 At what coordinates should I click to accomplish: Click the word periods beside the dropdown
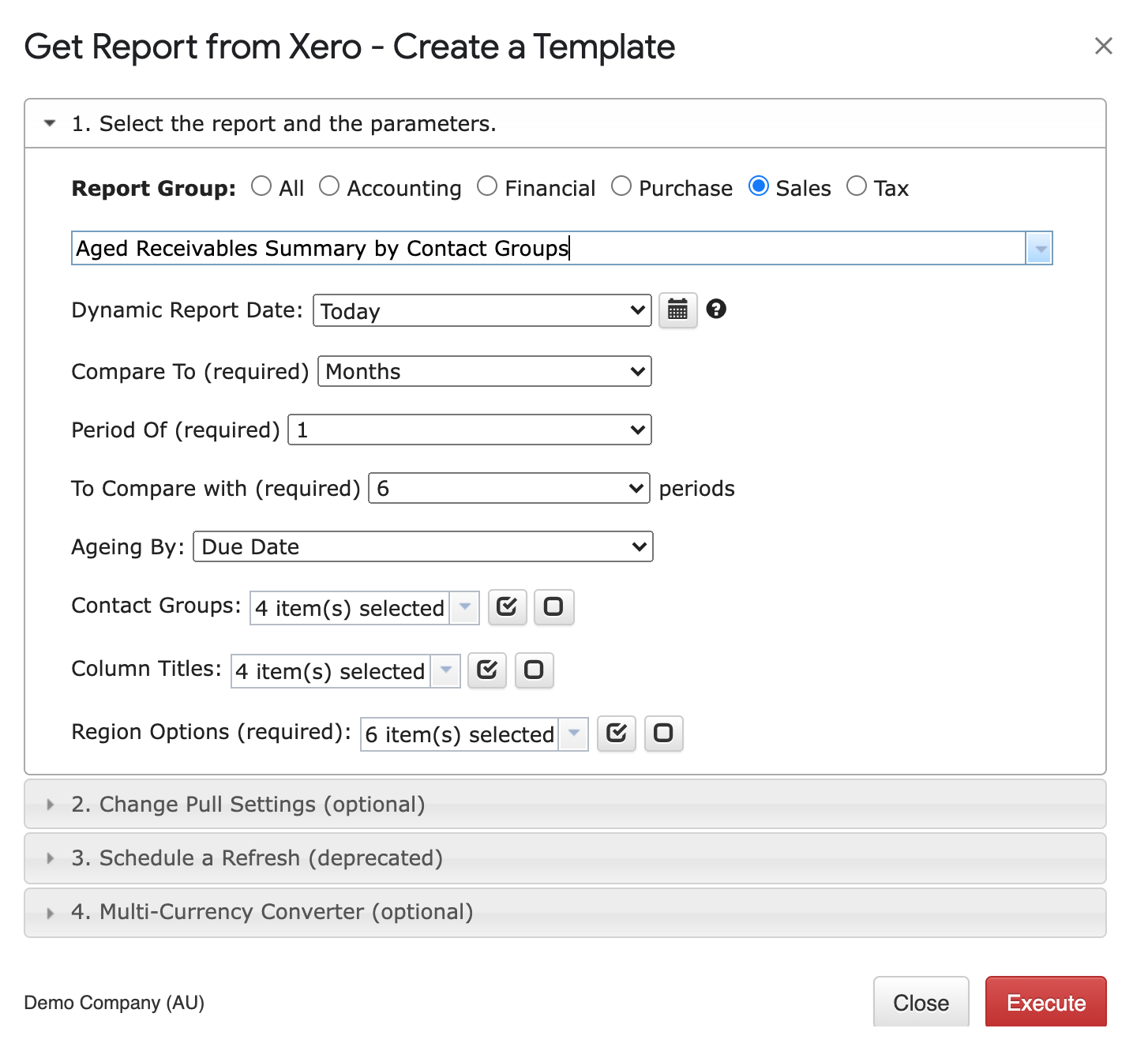point(696,489)
